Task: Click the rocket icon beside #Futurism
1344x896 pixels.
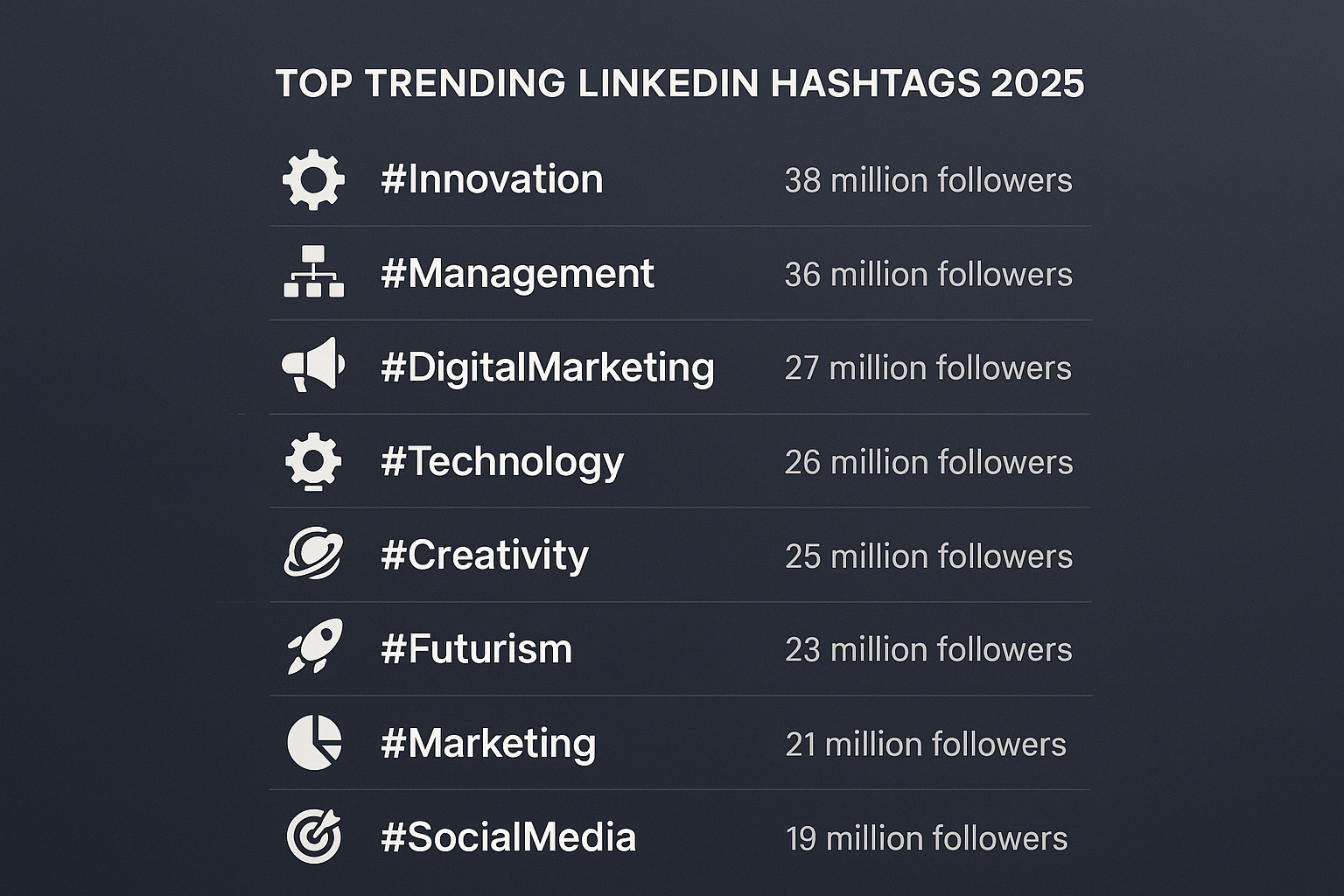Action: (x=315, y=647)
